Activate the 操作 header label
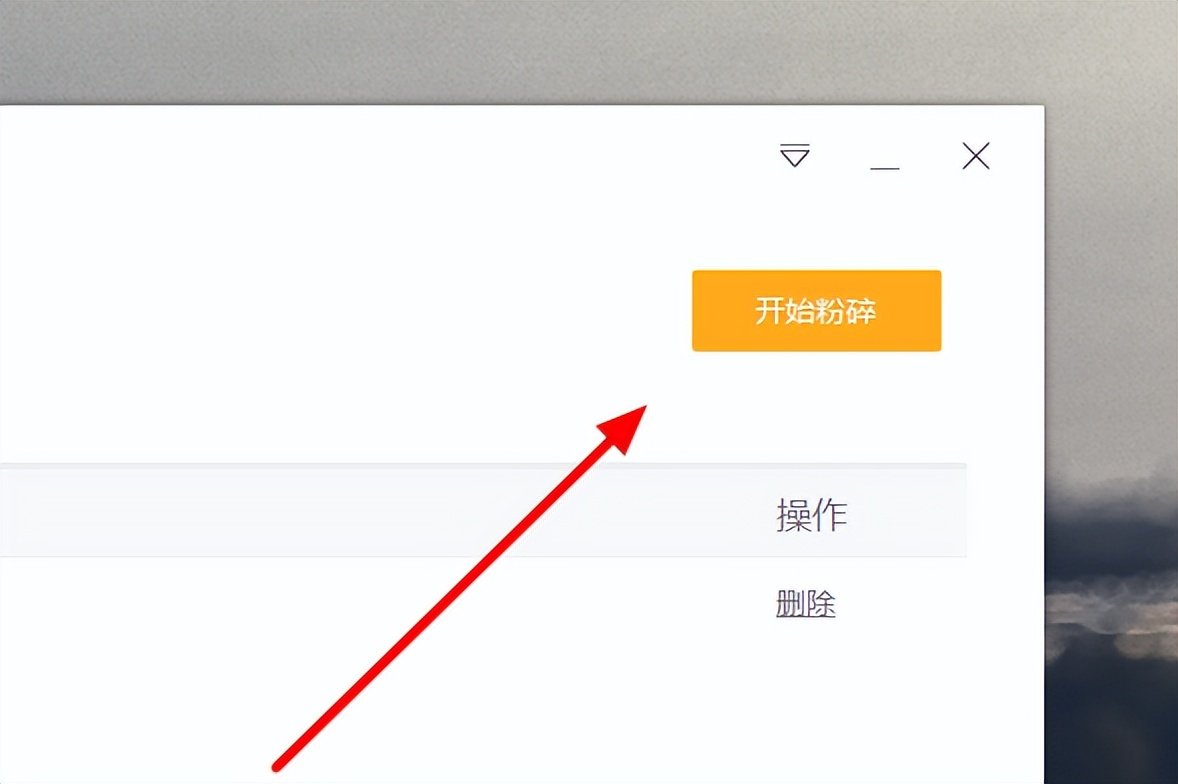 (x=811, y=515)
